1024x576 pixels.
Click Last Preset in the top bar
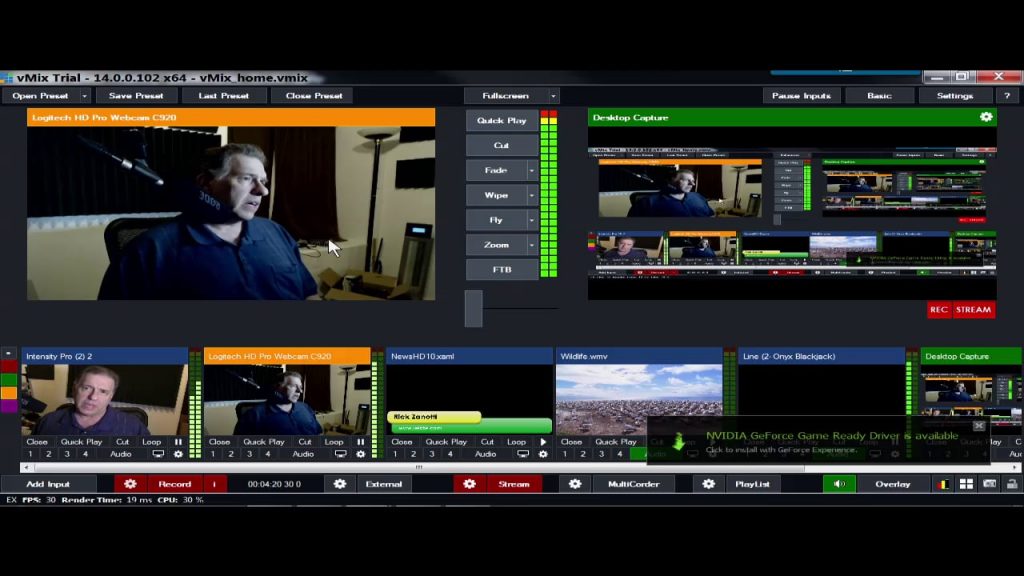pyautogui.click(x=223, y=95)
